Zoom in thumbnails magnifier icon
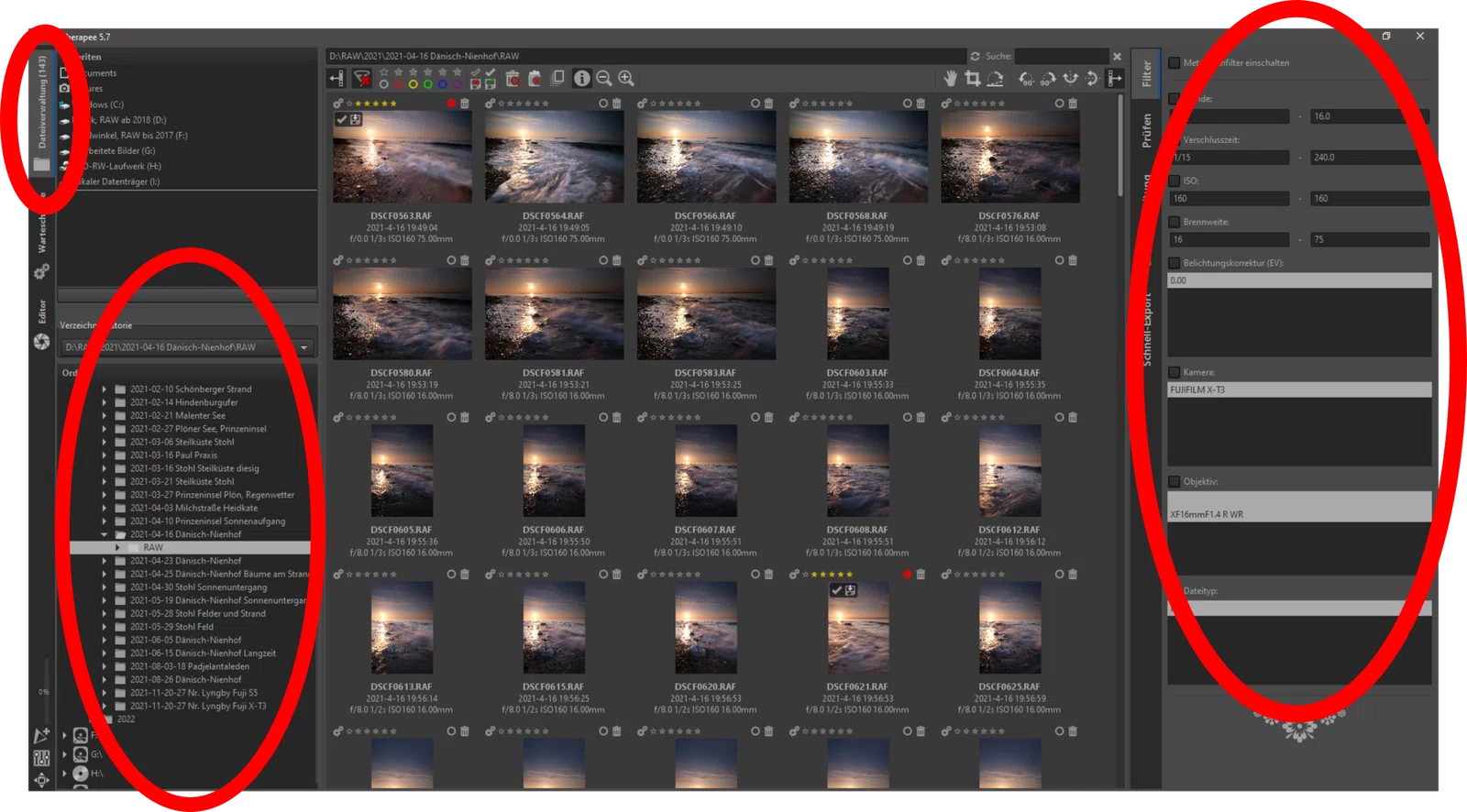This screenshot has height=812, width=1467. [x=626, y=78]
